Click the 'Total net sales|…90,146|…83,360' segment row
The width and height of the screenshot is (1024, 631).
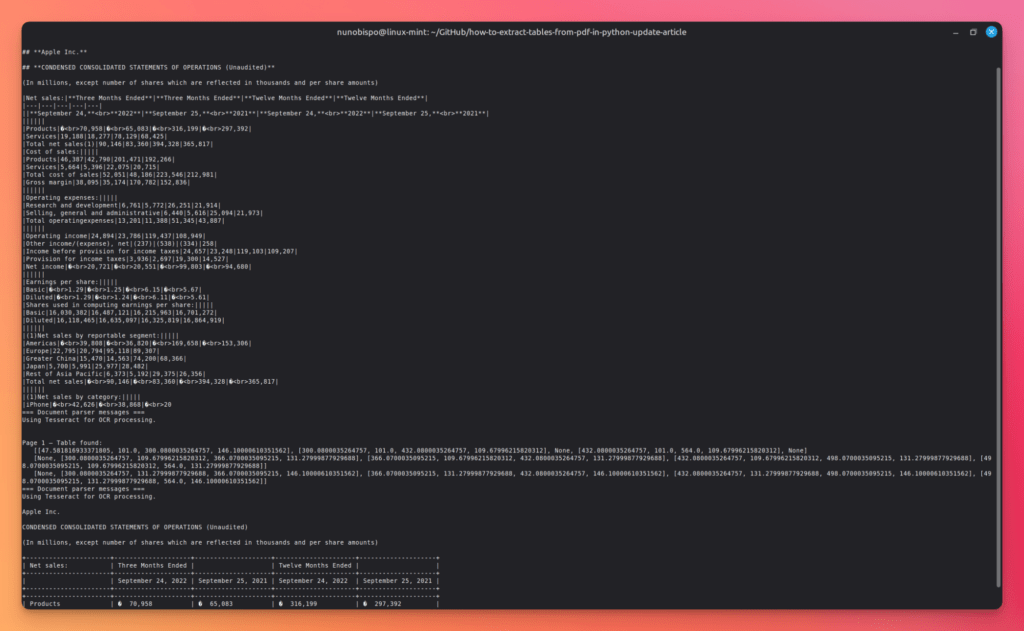[150, 382]
